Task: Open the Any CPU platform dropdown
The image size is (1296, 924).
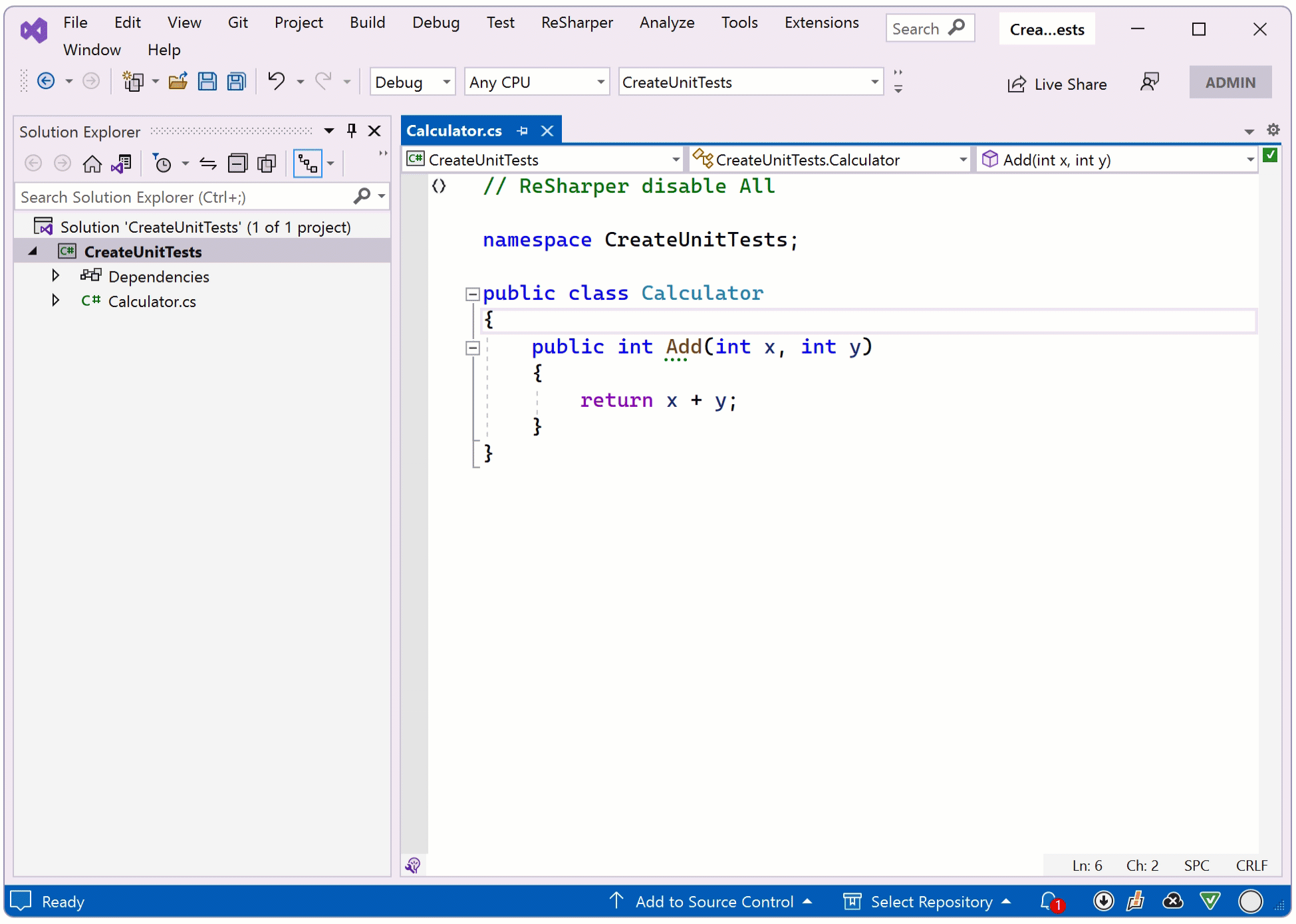Action: coord(537,82)
